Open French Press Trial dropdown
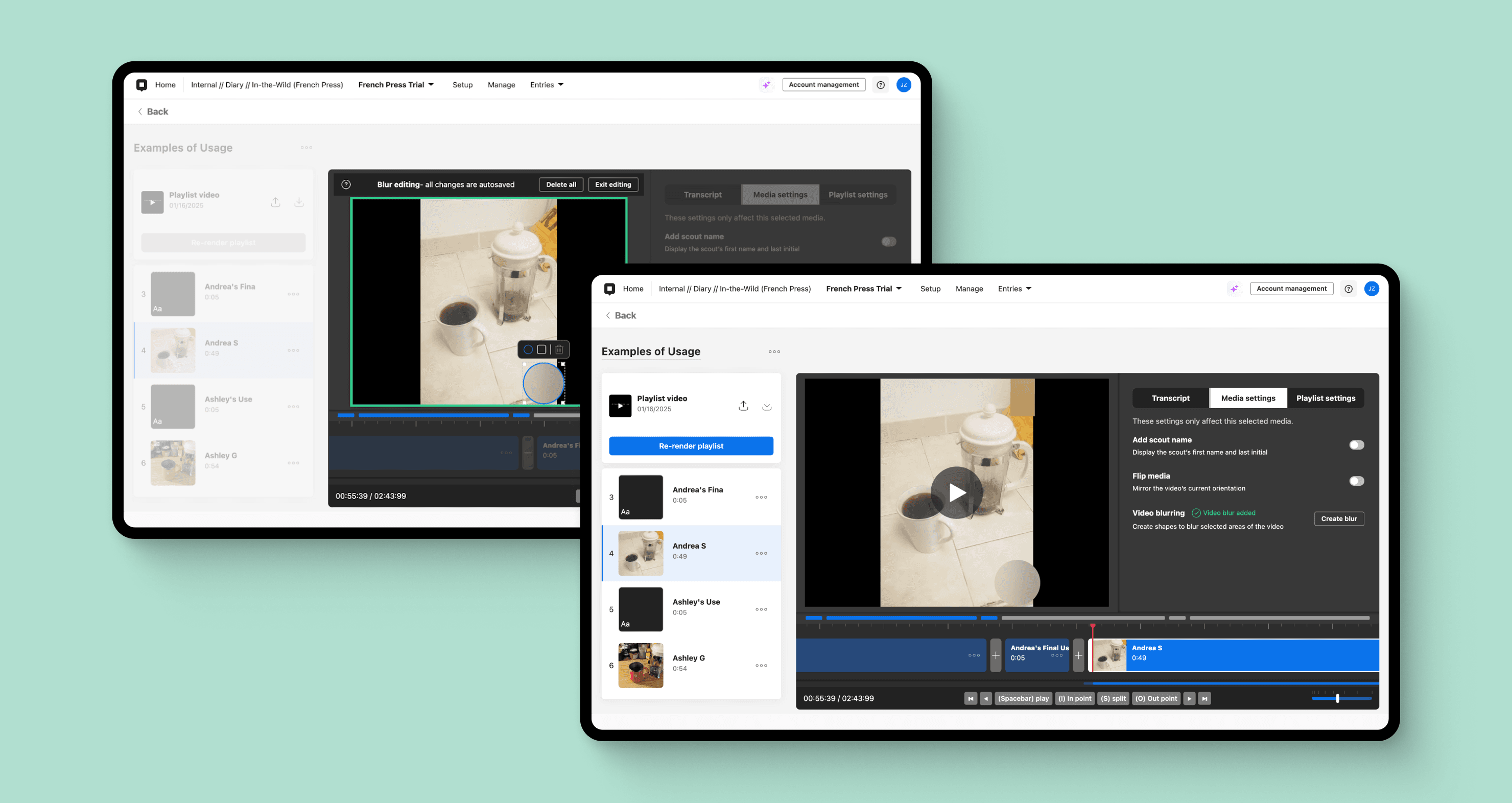 863,289
